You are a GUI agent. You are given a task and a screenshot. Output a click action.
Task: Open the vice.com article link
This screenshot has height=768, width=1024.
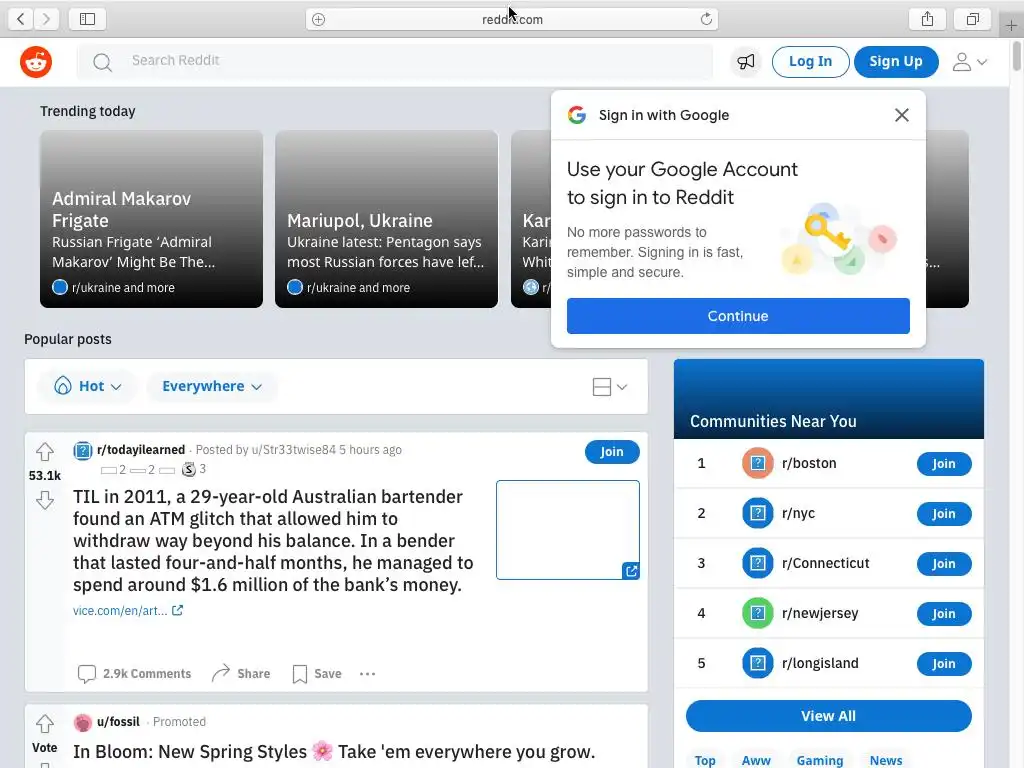tap(128, 611)
